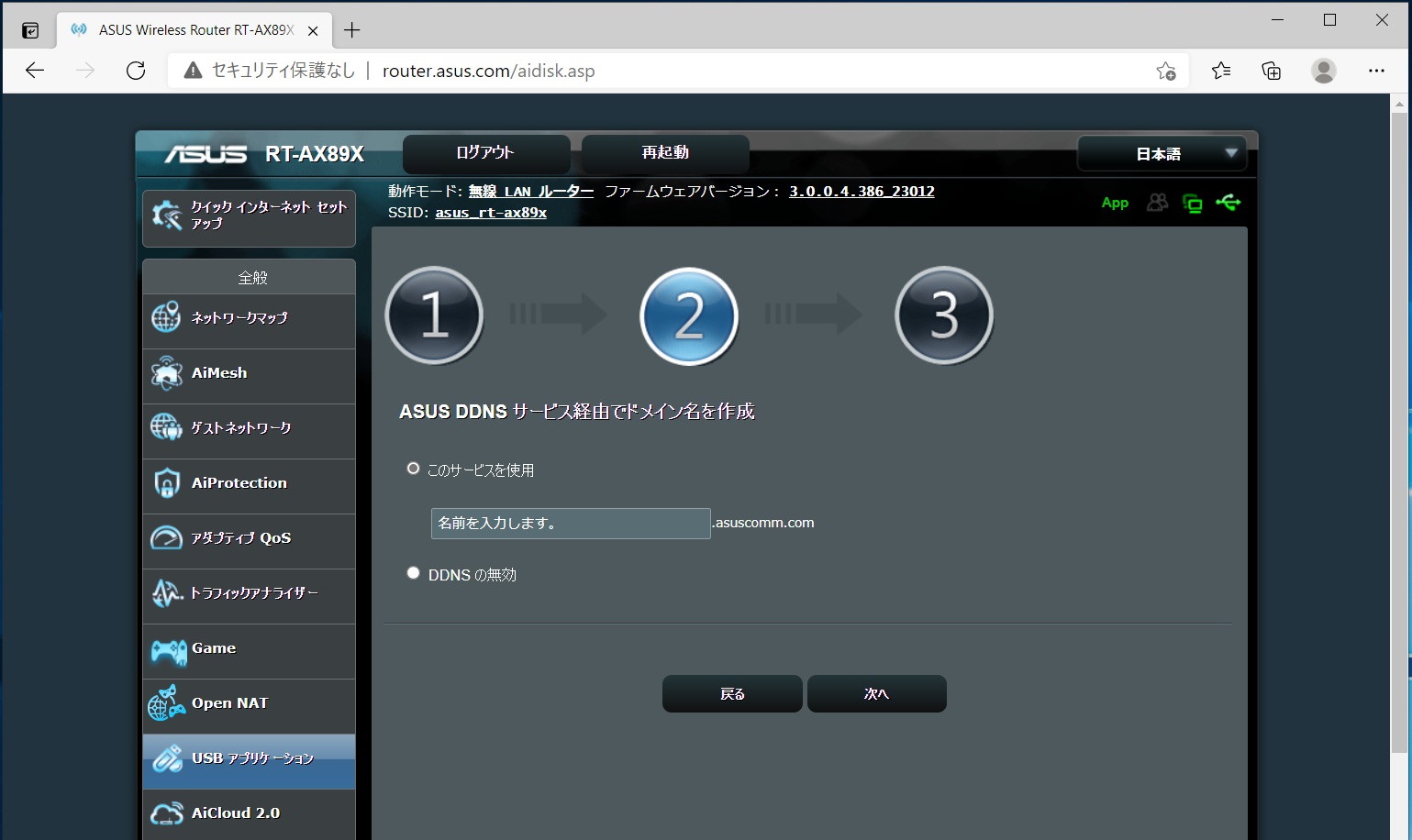Open firmware version 3.0.0.4.386_23012 link
Image resolution: width=1412 pixels, height=840 pixels.
(x=862, y=192)
